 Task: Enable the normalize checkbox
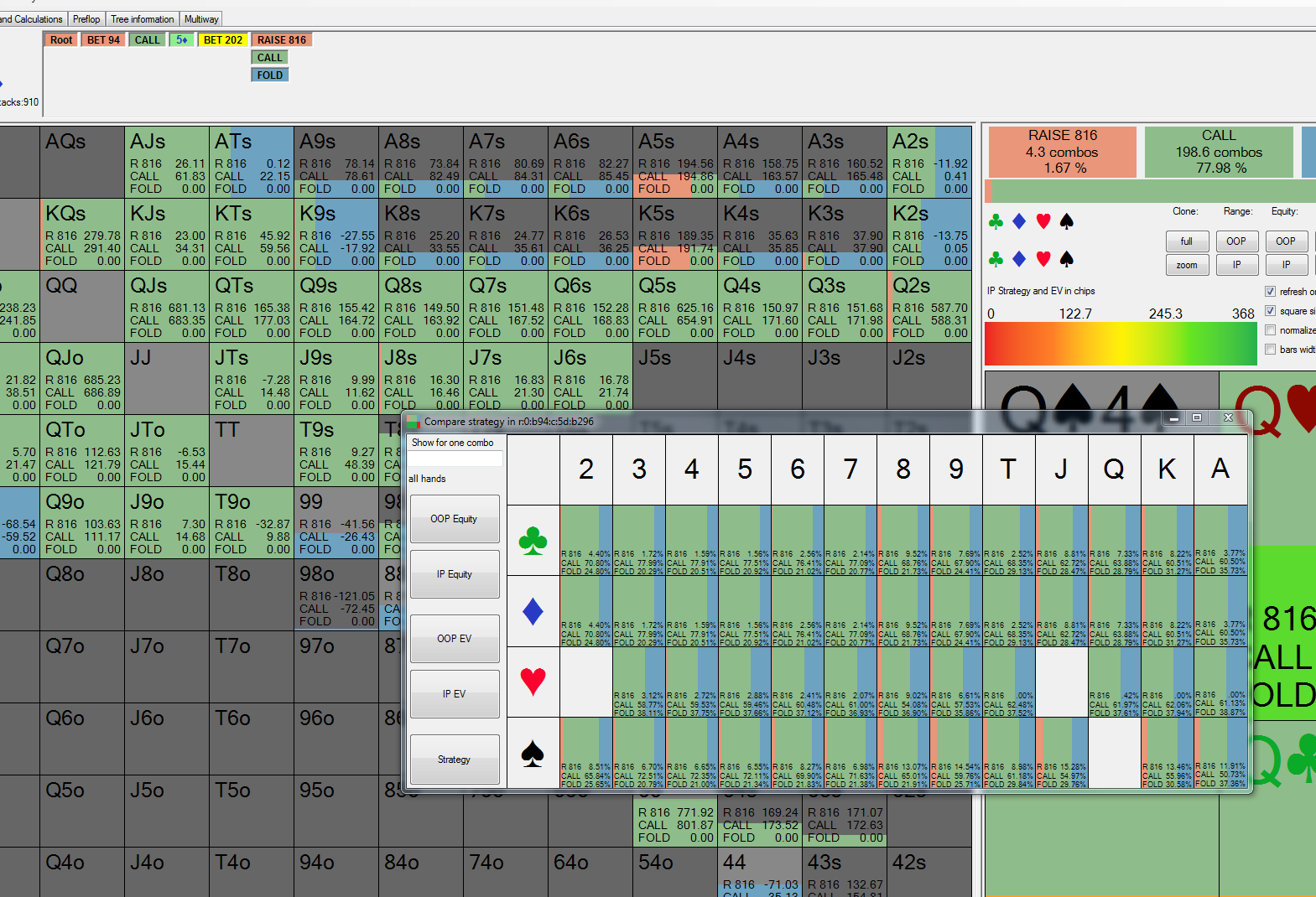click(x=1270, y=329)
